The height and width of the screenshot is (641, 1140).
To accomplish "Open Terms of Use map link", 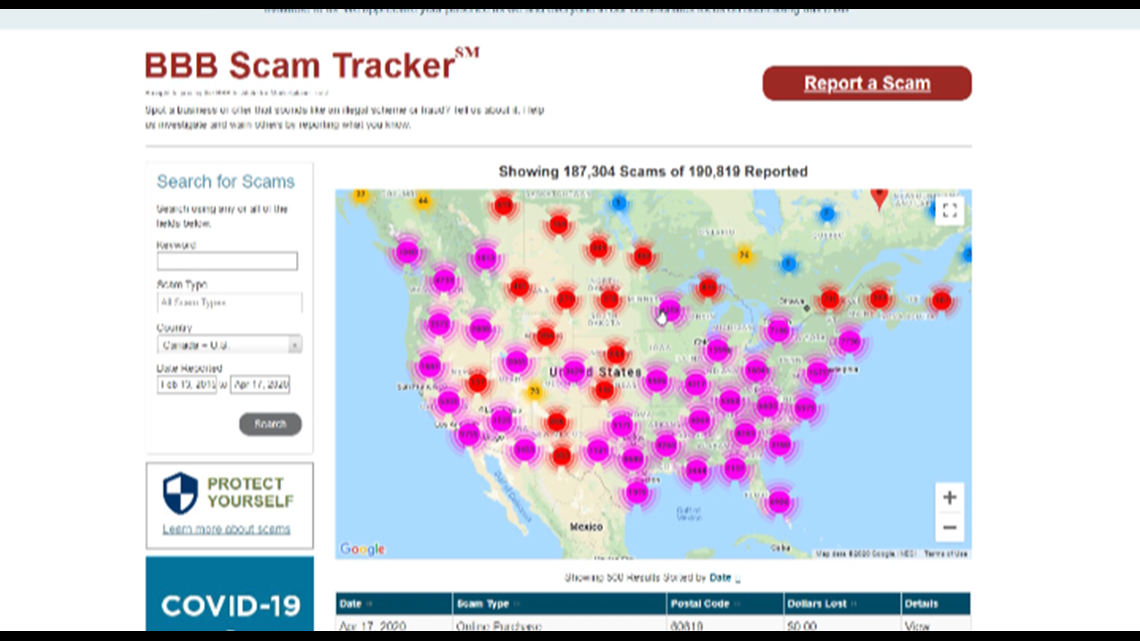I will (945, 554).
